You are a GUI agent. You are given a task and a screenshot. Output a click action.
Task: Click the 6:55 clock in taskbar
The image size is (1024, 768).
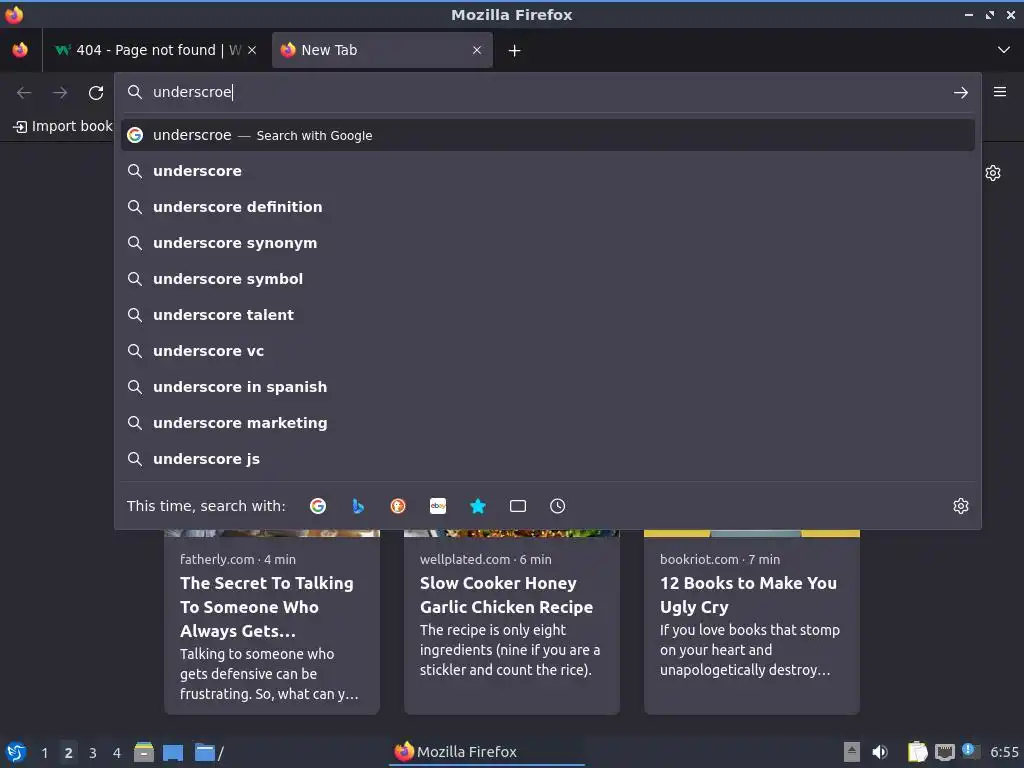pos(1004,752)
